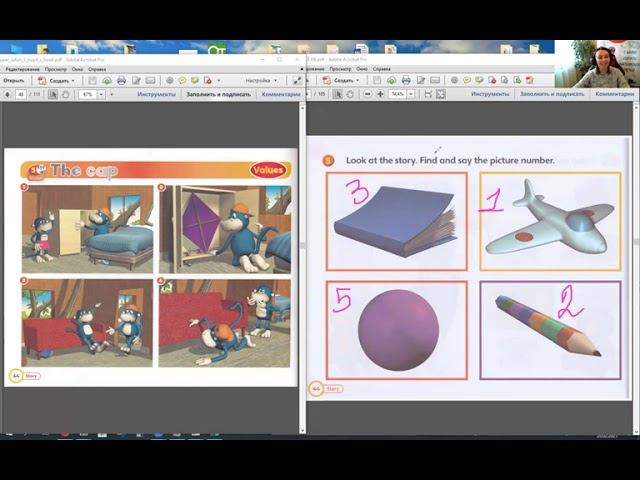The height and width of the screenshot is (480, 640).
Task: Click the yellow comment bubble icon, right window
Action: tap(467, 80)
